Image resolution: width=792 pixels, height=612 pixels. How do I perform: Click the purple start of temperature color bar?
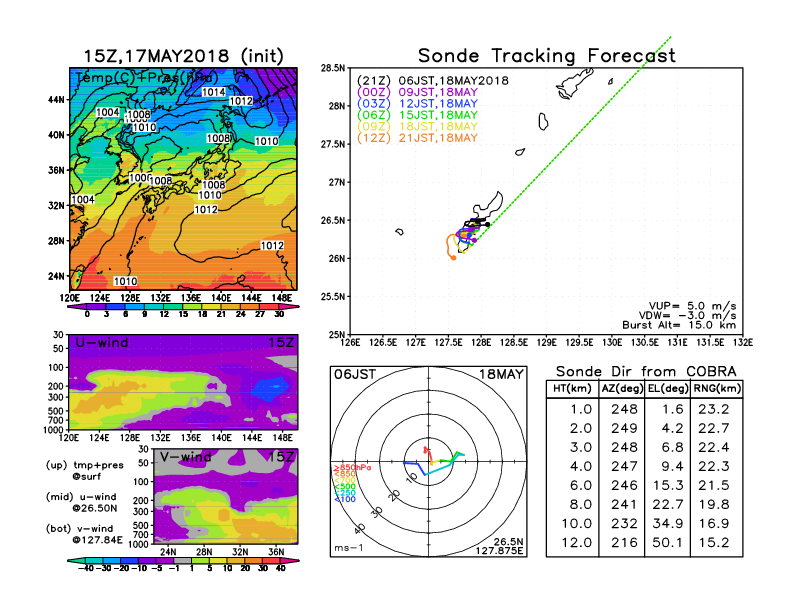[x=76, y=307]
